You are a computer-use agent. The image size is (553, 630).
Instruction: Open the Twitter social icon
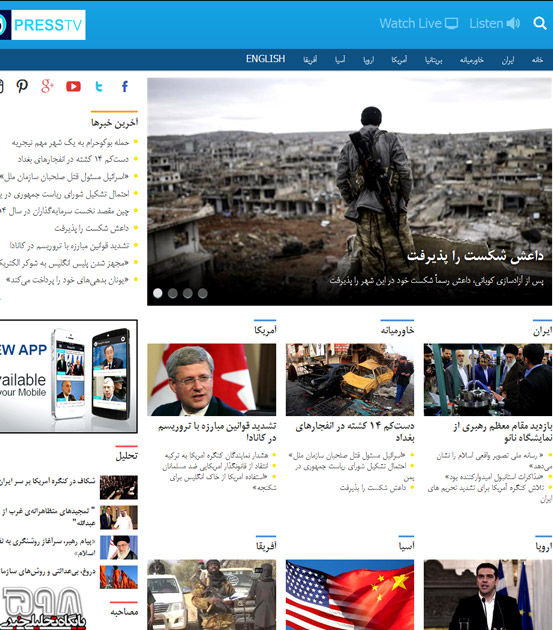[x=99, y=86]
